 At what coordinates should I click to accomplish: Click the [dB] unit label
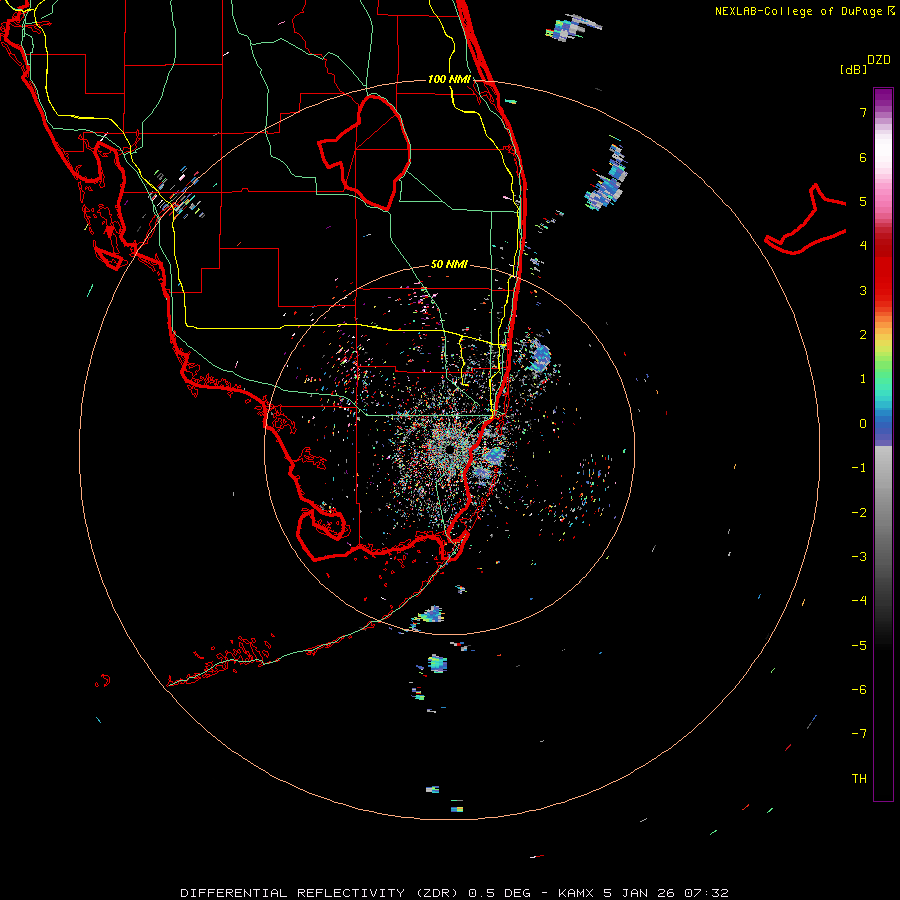(x=853, y=69)
